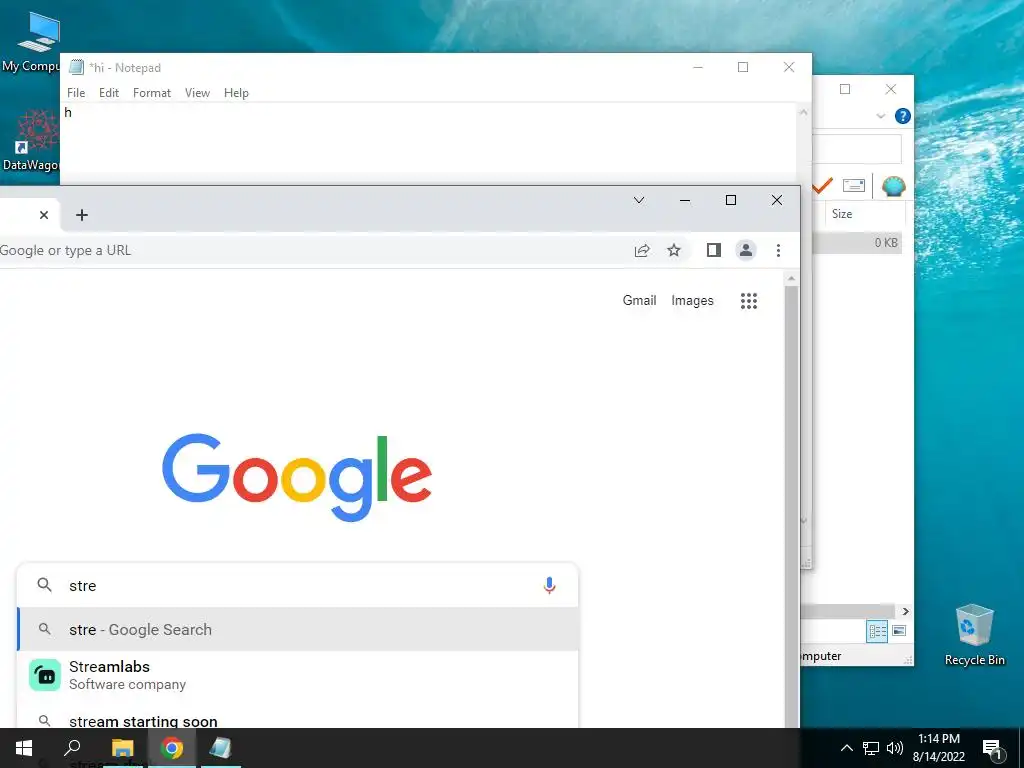Viewport: 1024px width, 768px height.
Task: Click the explorer horizontal scroll right arrow
Action: pos(905,611)
